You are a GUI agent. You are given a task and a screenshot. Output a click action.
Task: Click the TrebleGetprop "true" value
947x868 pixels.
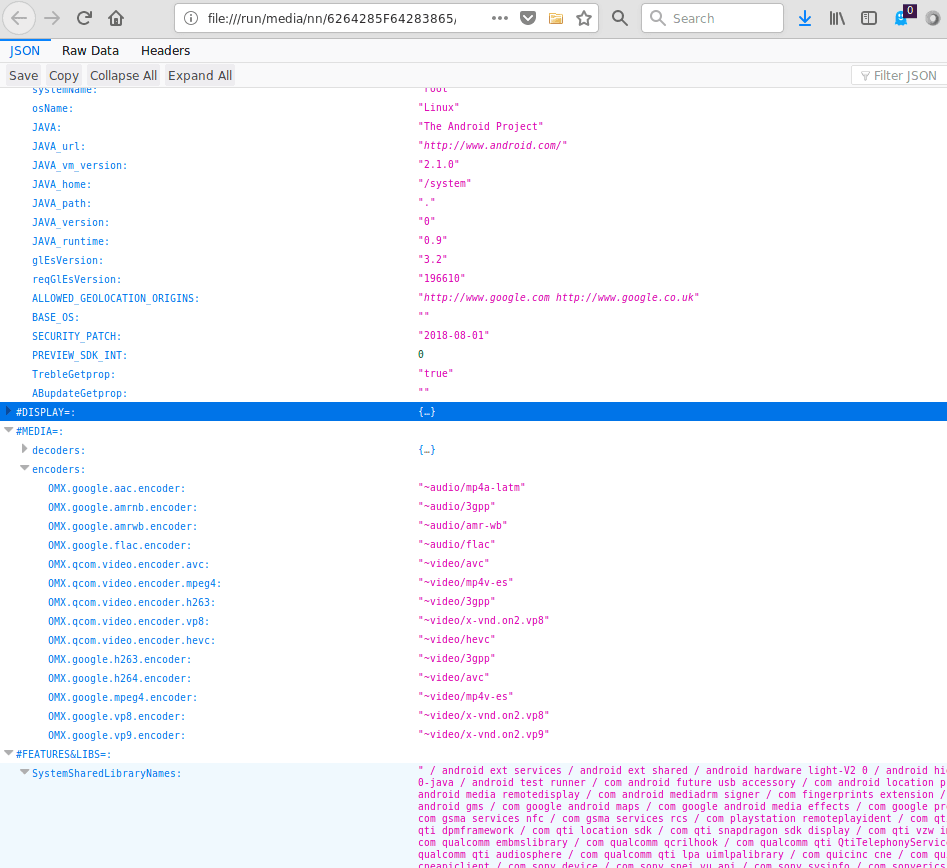click(435, 373)
